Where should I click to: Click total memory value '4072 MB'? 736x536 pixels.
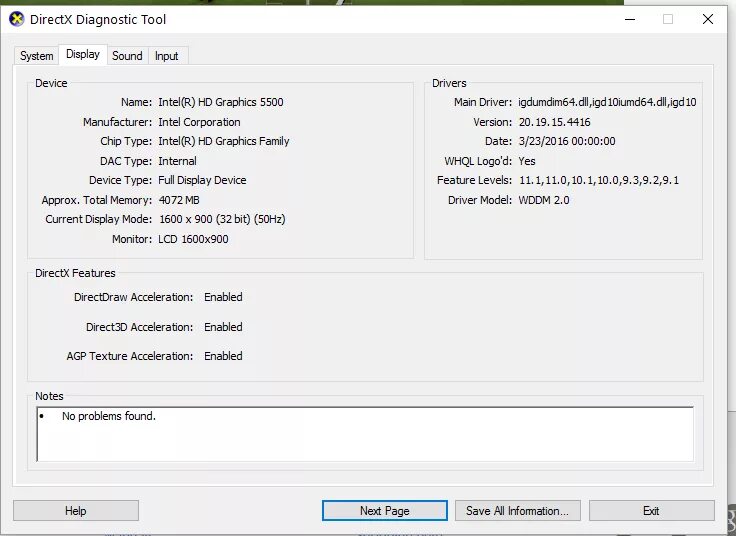point(179,200)
